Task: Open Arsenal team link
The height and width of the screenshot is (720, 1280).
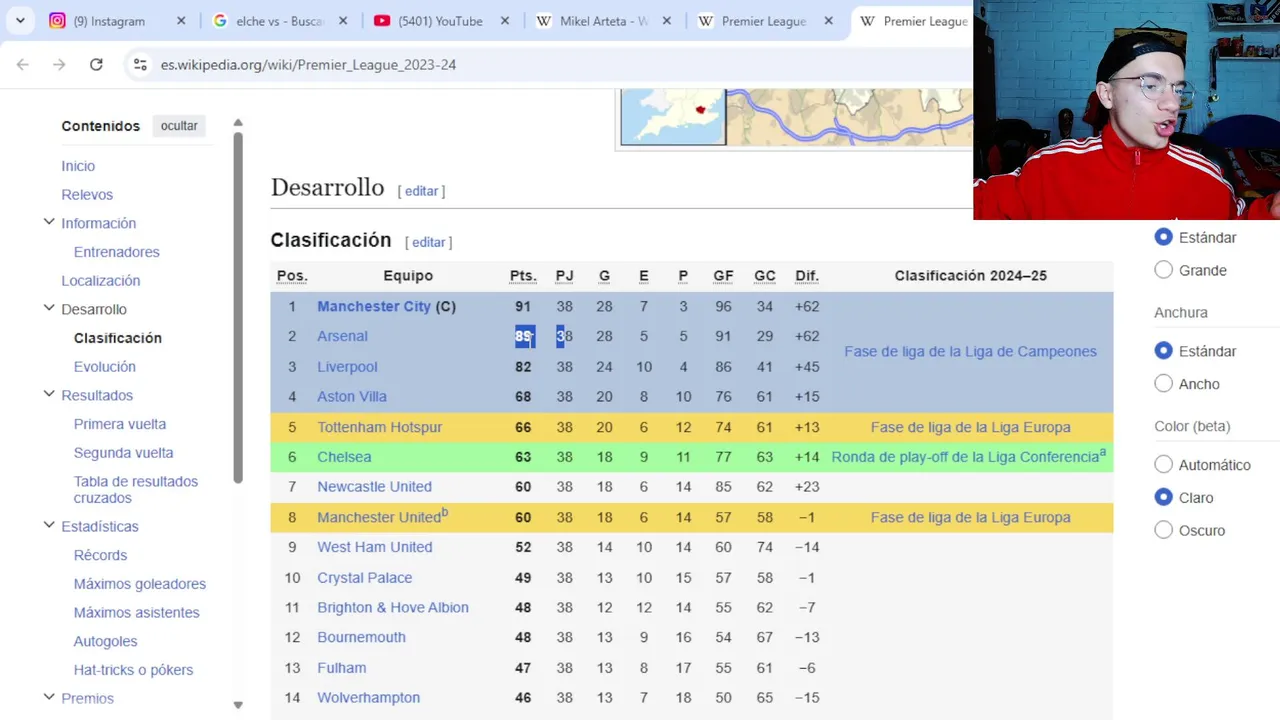Action: 342,336
